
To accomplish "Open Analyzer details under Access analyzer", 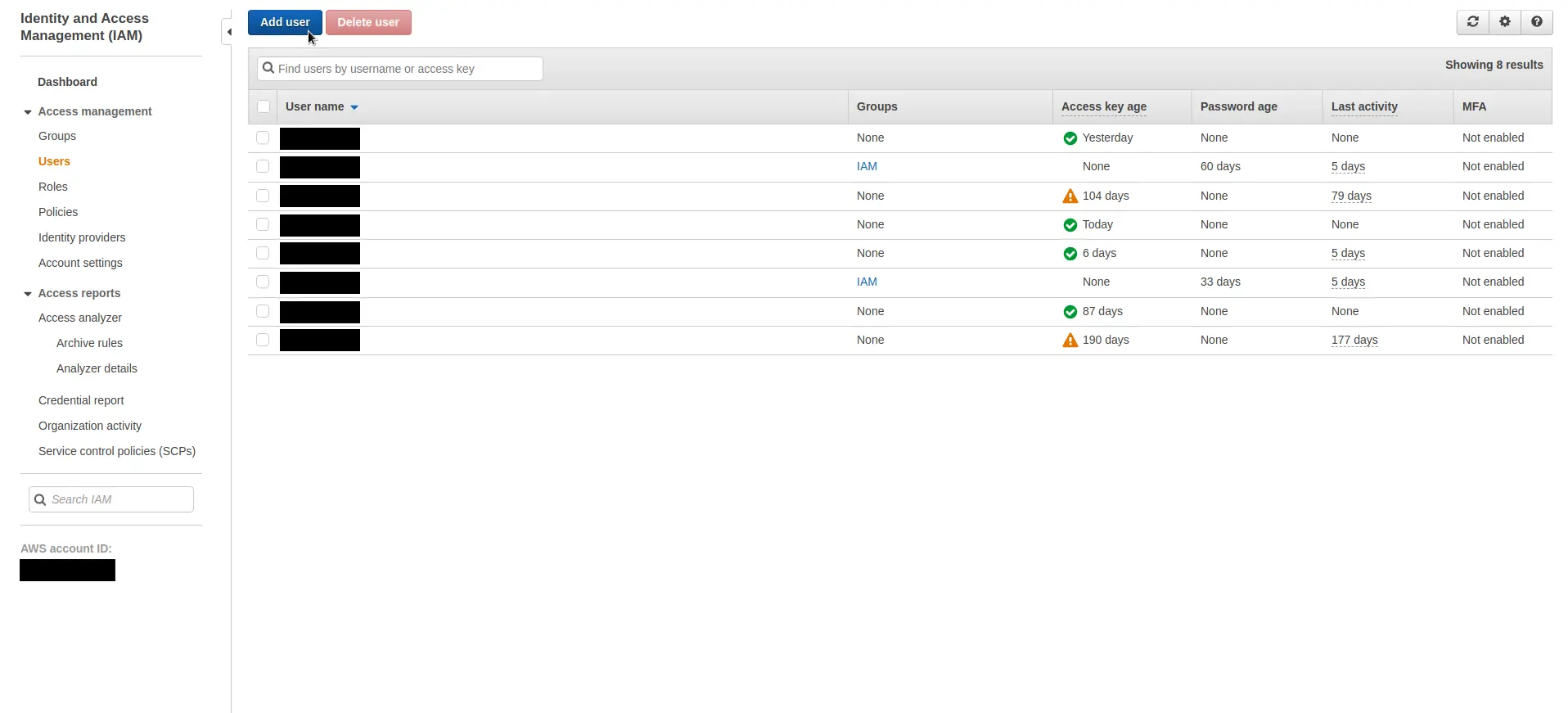I will (x=97, y=368).
